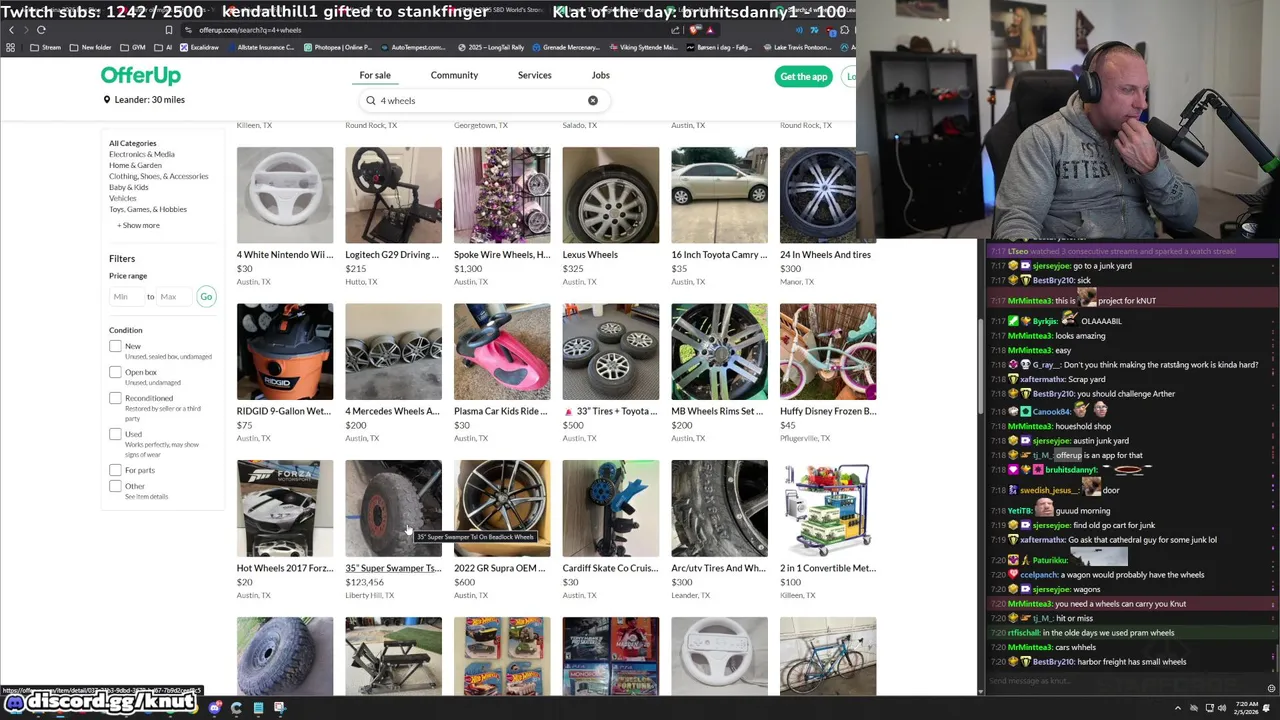Open the Excalidraw bookmark
The width and height of the screenshot is (1280, 720).
(x=200, y=47)
